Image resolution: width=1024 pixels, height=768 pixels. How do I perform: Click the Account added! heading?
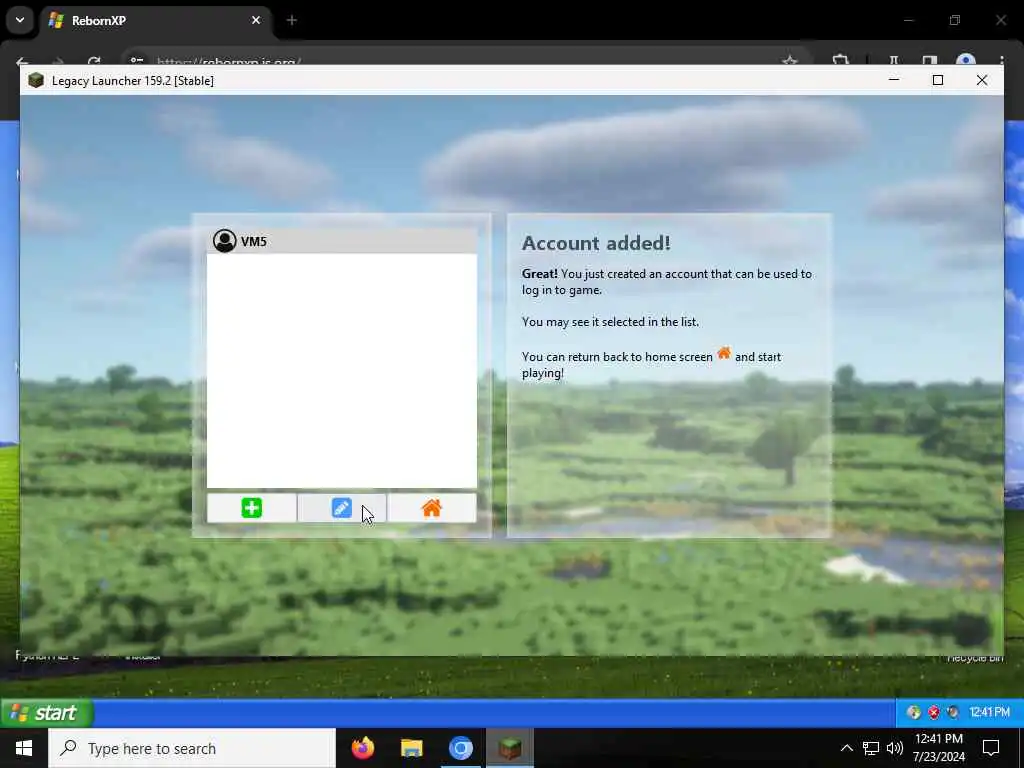pos(596,243)
